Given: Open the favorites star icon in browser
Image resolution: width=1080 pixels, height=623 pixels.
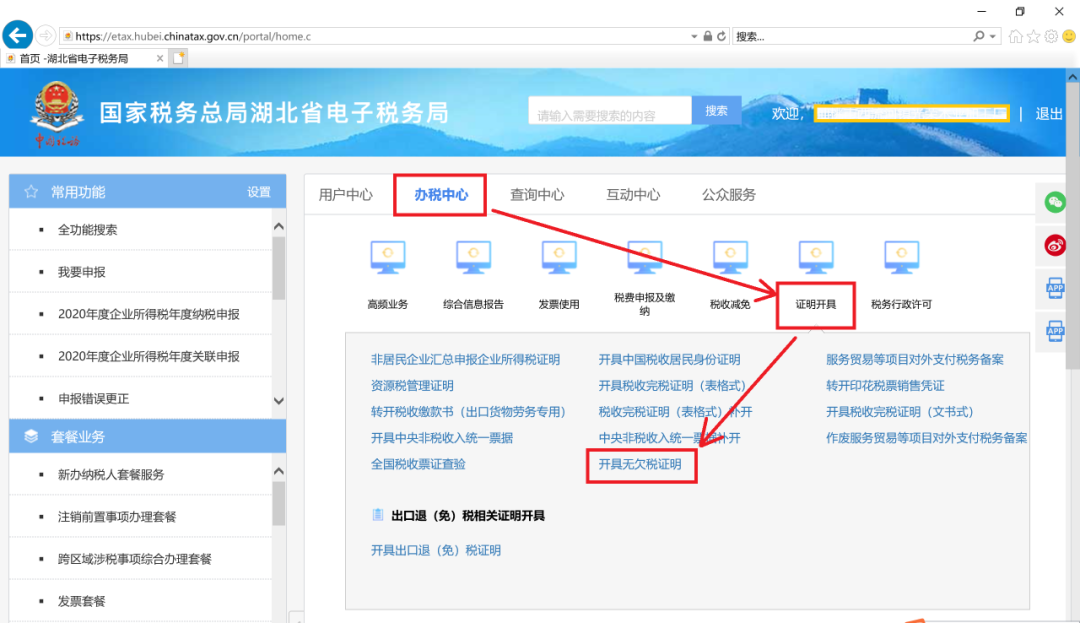Looking at the screenshot, I should click(x=1033, y=36).
